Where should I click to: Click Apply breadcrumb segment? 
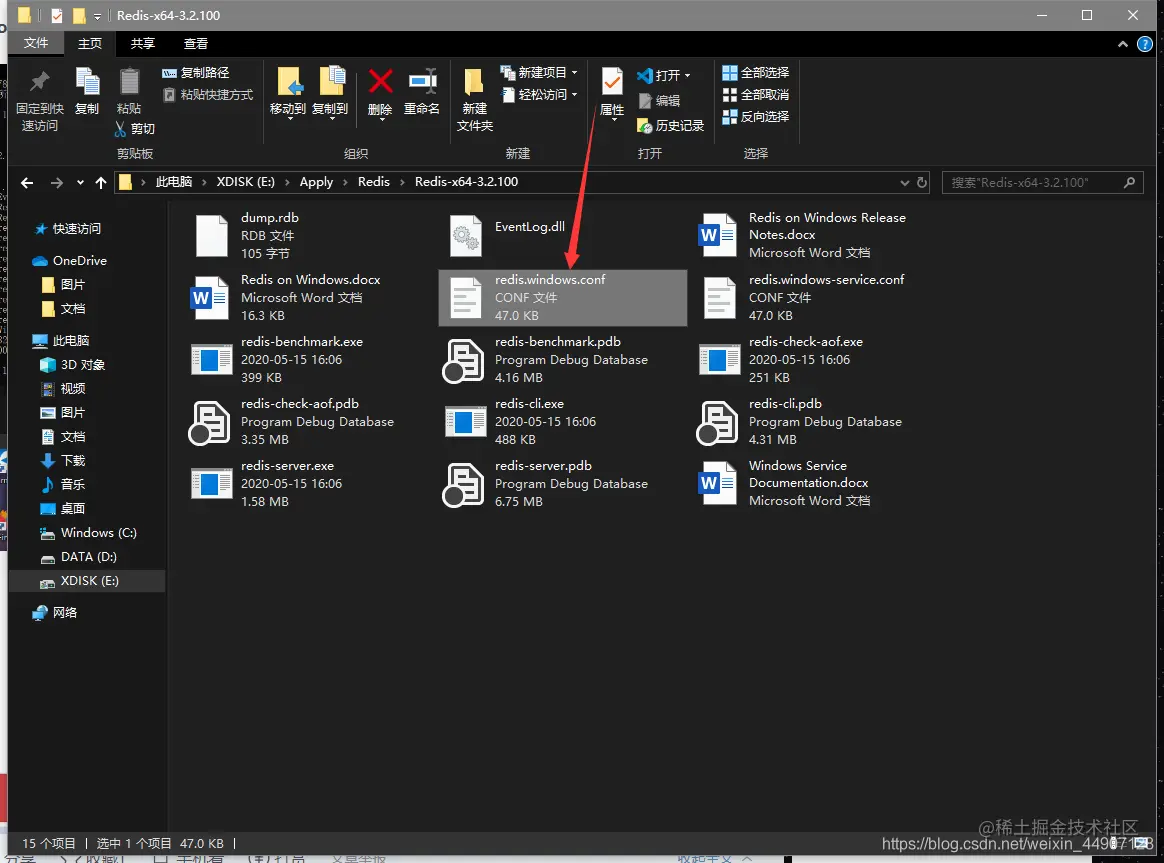coord(316,182)
